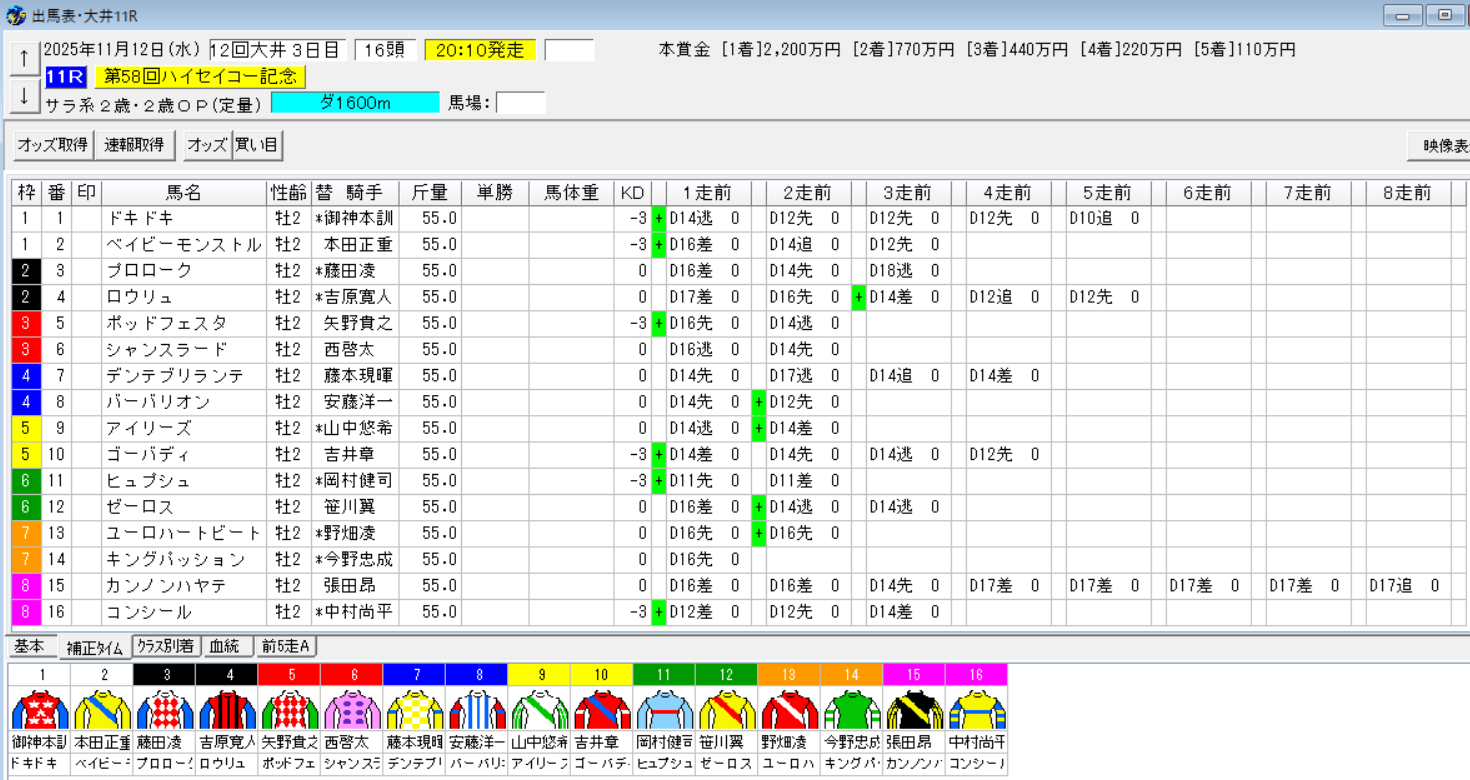1470x780 pixels.
Task: Click the cyan ダ1600m course label
Action: pyautogui.click(x=355, y=103)
